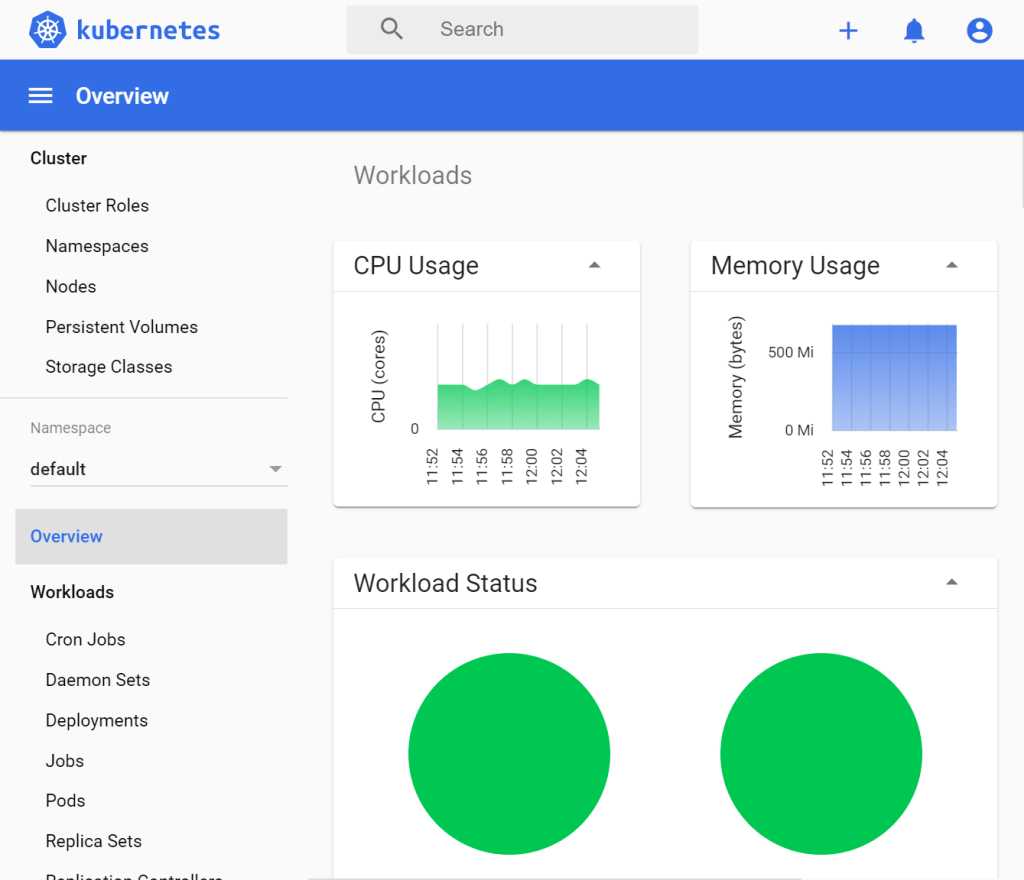
Task: Collapse the Memory Usage card
Action: (951, 266)
